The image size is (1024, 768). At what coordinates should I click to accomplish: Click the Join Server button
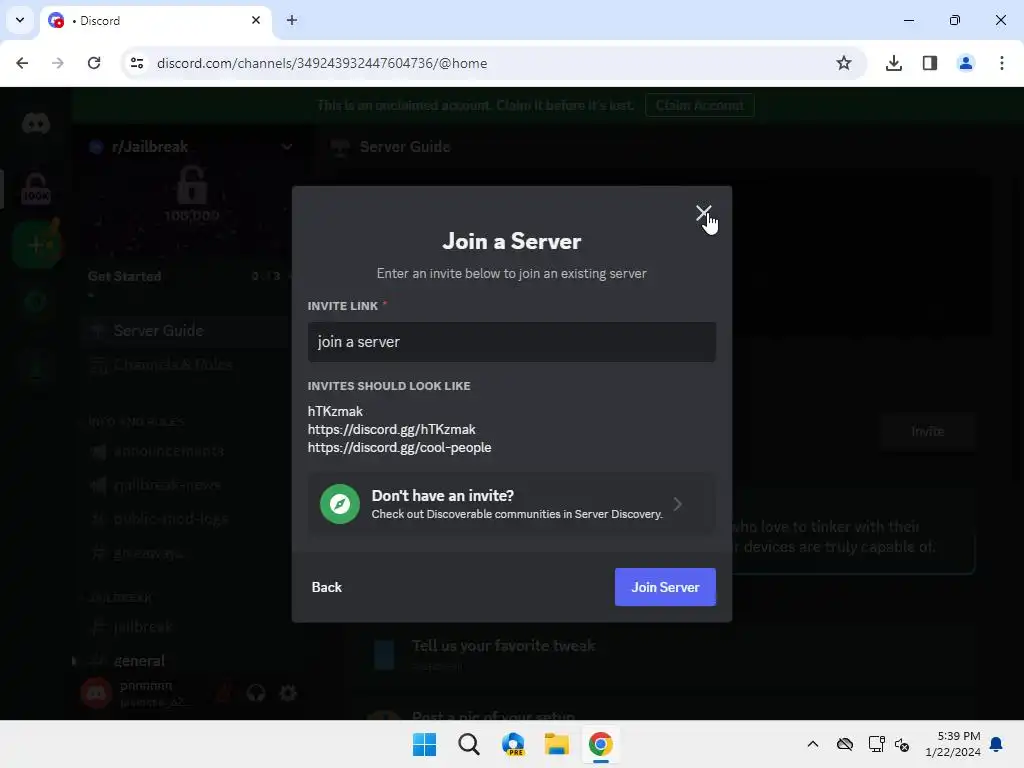click(x=665, y=587)
